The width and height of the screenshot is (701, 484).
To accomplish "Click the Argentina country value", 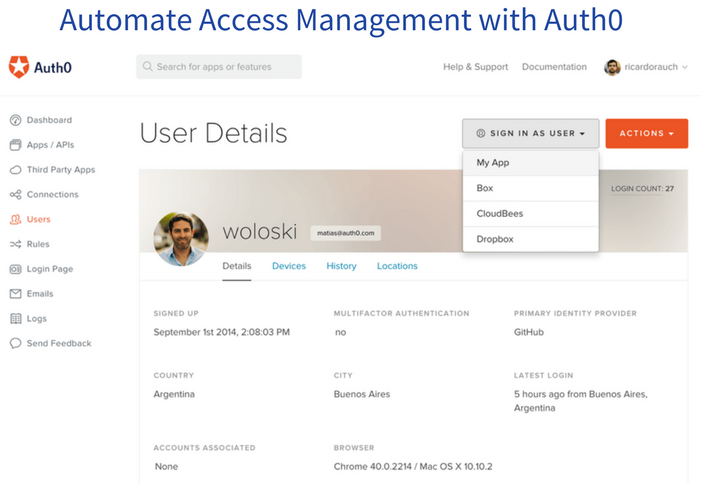I will point(174,394).
